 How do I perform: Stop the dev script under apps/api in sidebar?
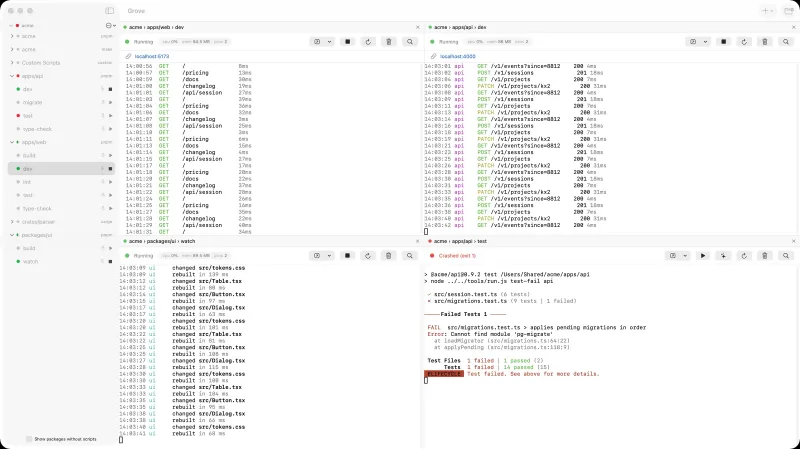pos(110,89)
